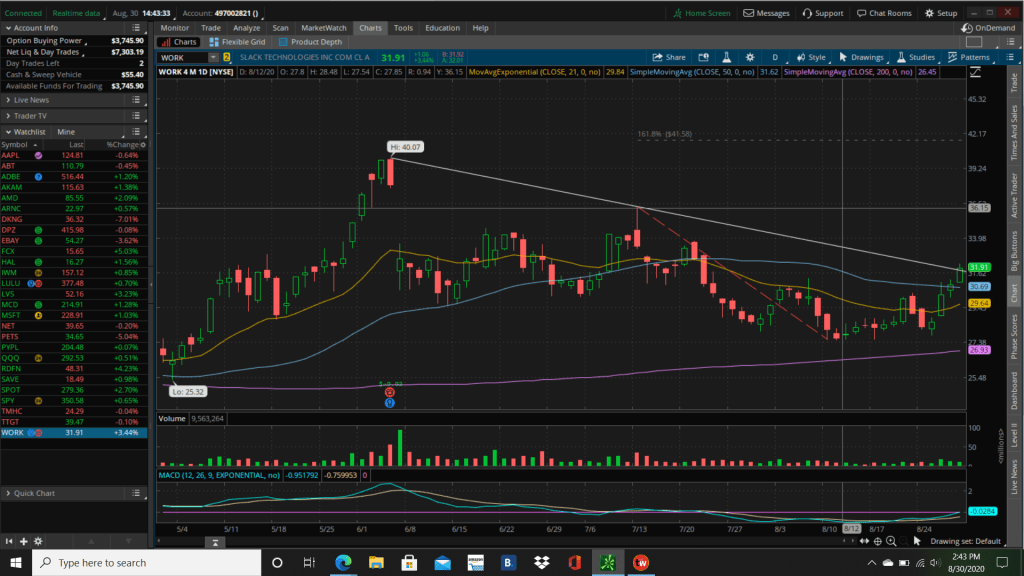Open watchlist column settings gear

143,145
